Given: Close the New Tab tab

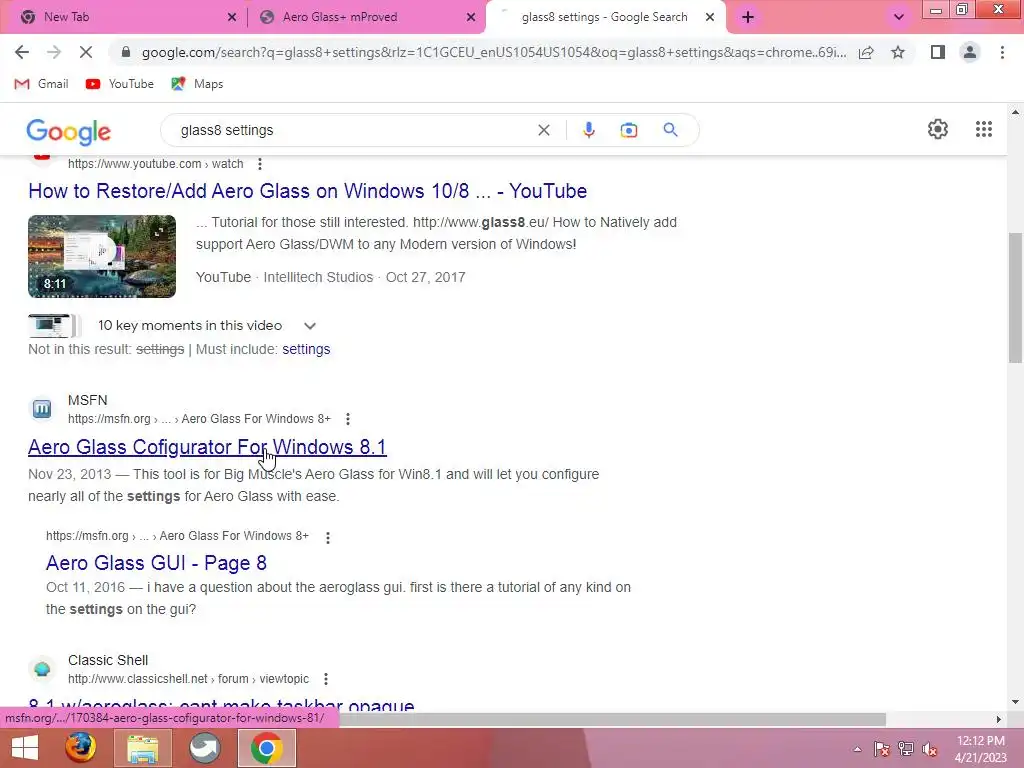Looking at the screenshot, I should click(x=232, y=17).
